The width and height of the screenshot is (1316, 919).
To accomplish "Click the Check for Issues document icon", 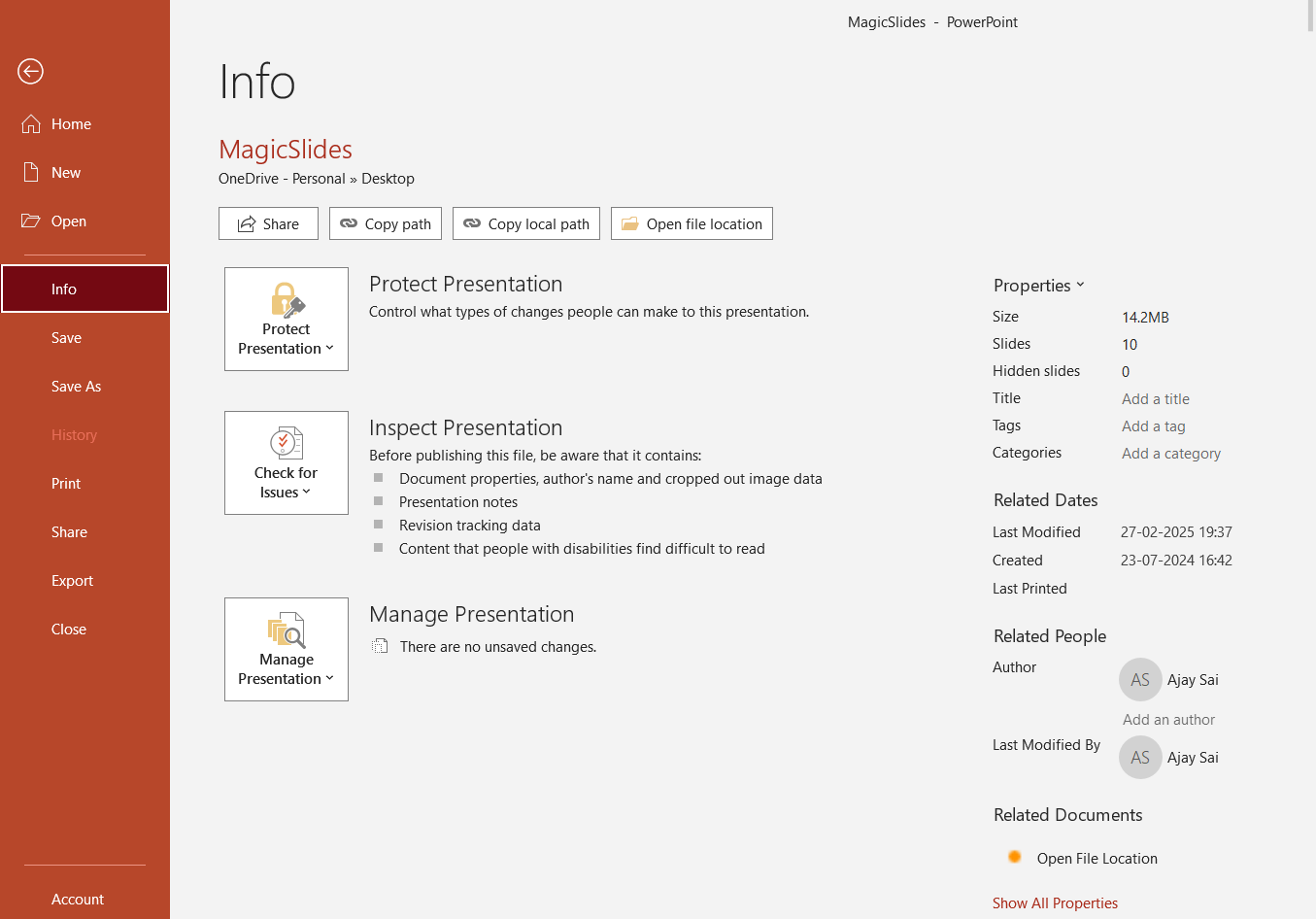I will 287,443.
